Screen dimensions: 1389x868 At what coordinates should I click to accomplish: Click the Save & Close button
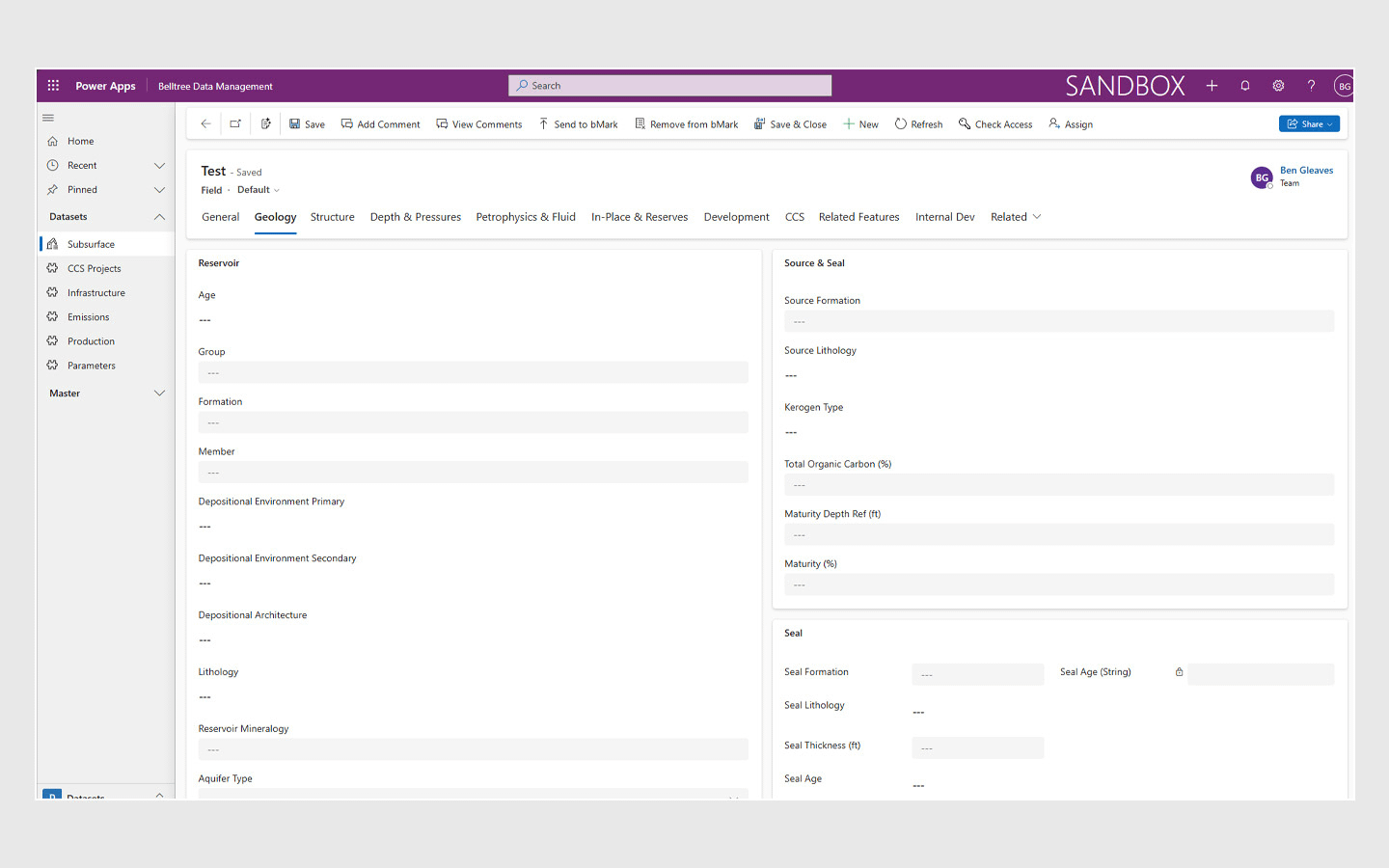click(790, 124)
